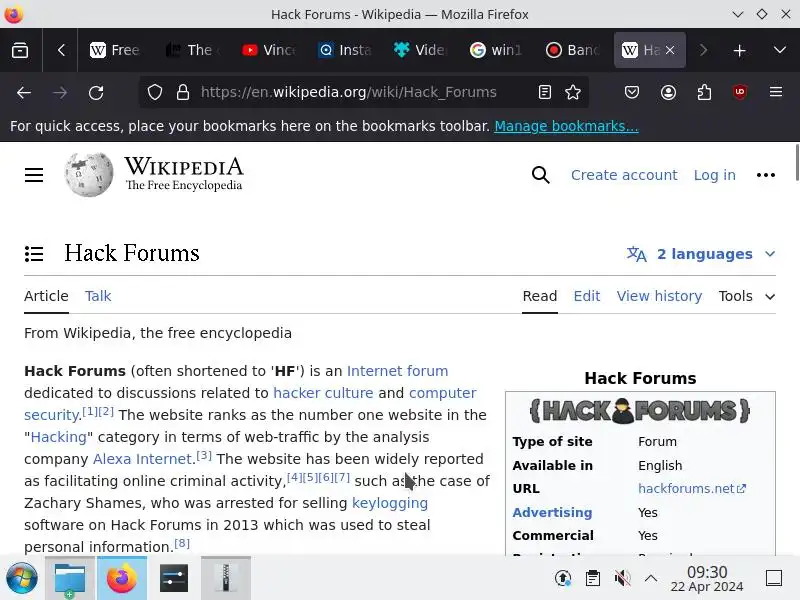Open more personal tools ellipsis
The height and width of the screenshot is (600, 800).
(766, 175)
